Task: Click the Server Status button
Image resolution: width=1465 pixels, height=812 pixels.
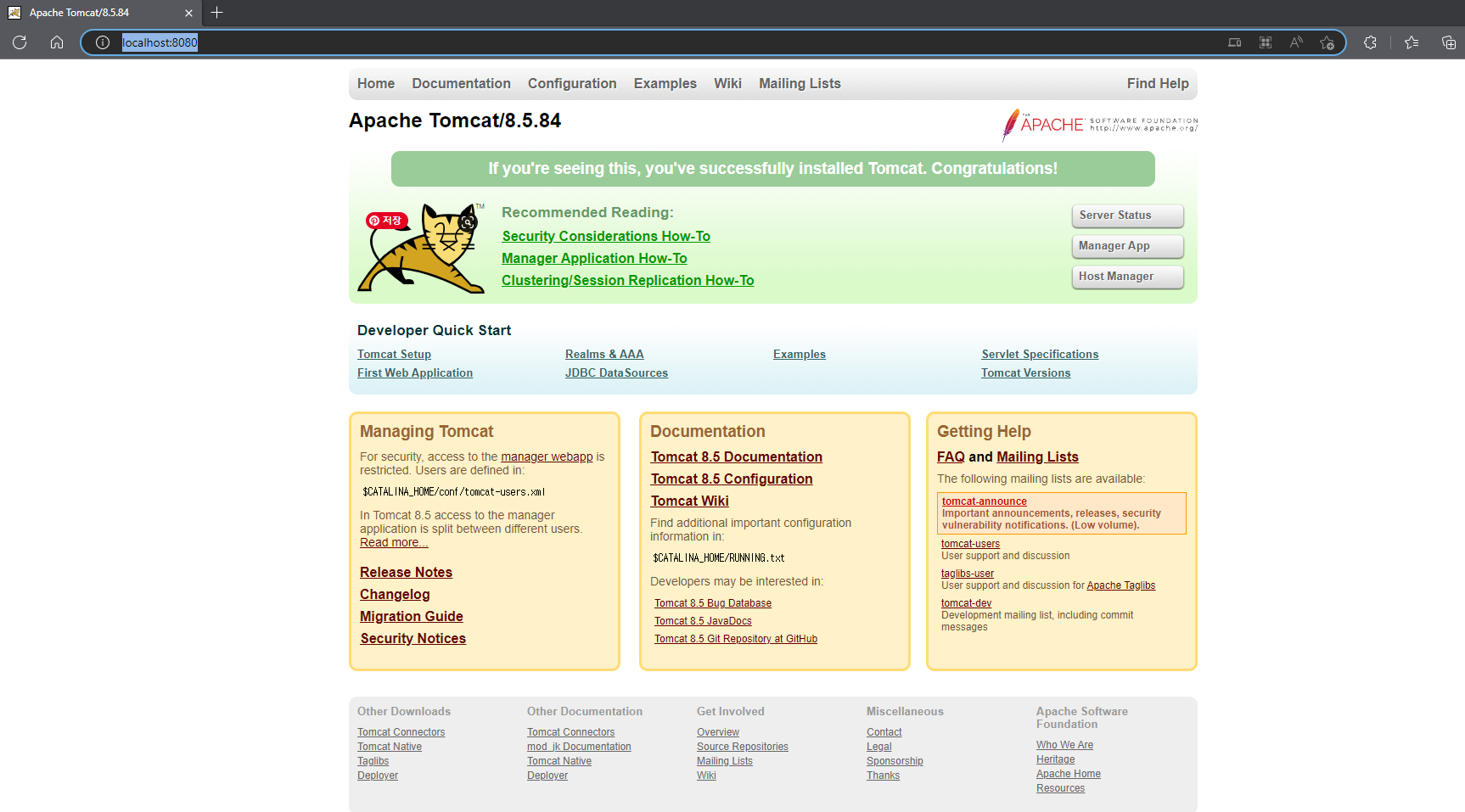Action: [1128, 216]
